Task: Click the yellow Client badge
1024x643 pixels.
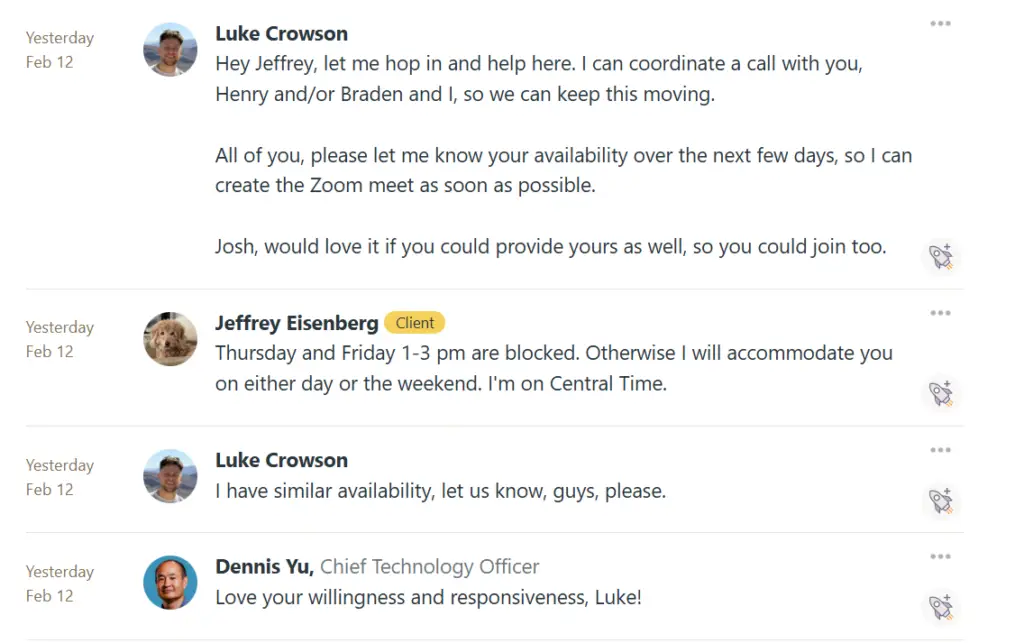Action: click(414, 323)
